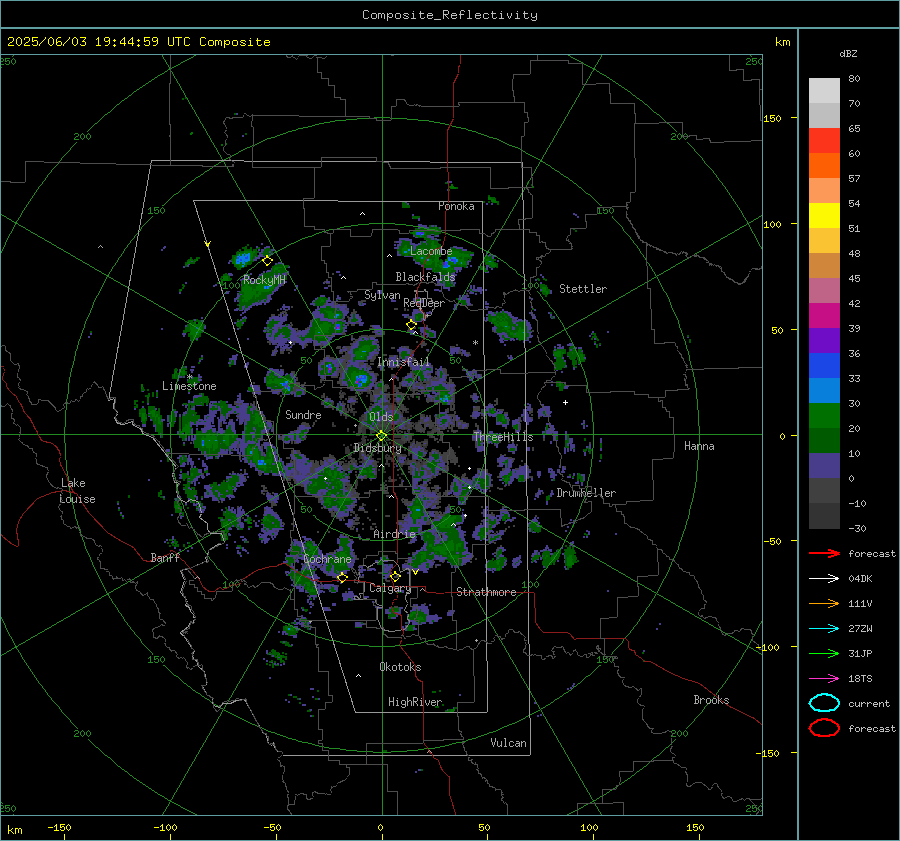Click the yellow diamond marker at map center near Olds
The image size is (900, 841).
click(x=381, y=436)
